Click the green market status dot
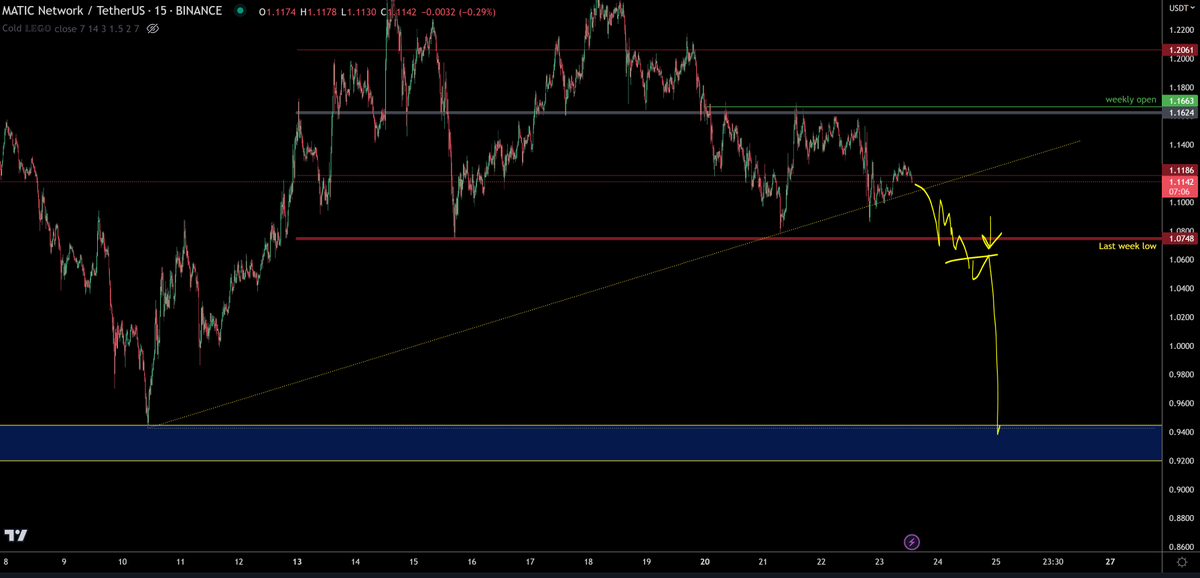The height and width of the screenshot is (578, 1200). click(x=239, y=11)
